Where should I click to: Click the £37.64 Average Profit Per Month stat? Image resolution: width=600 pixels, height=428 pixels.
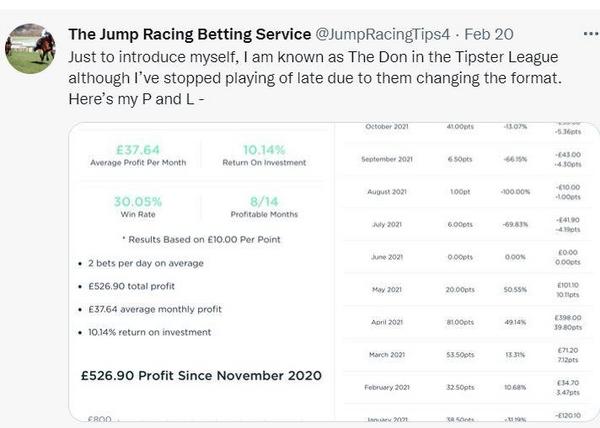coord(138,155)
